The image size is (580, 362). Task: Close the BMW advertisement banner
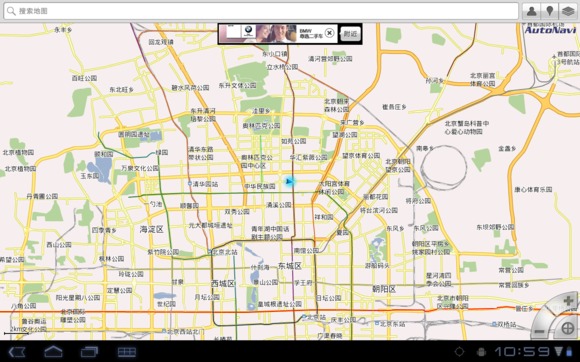(329, 34)
